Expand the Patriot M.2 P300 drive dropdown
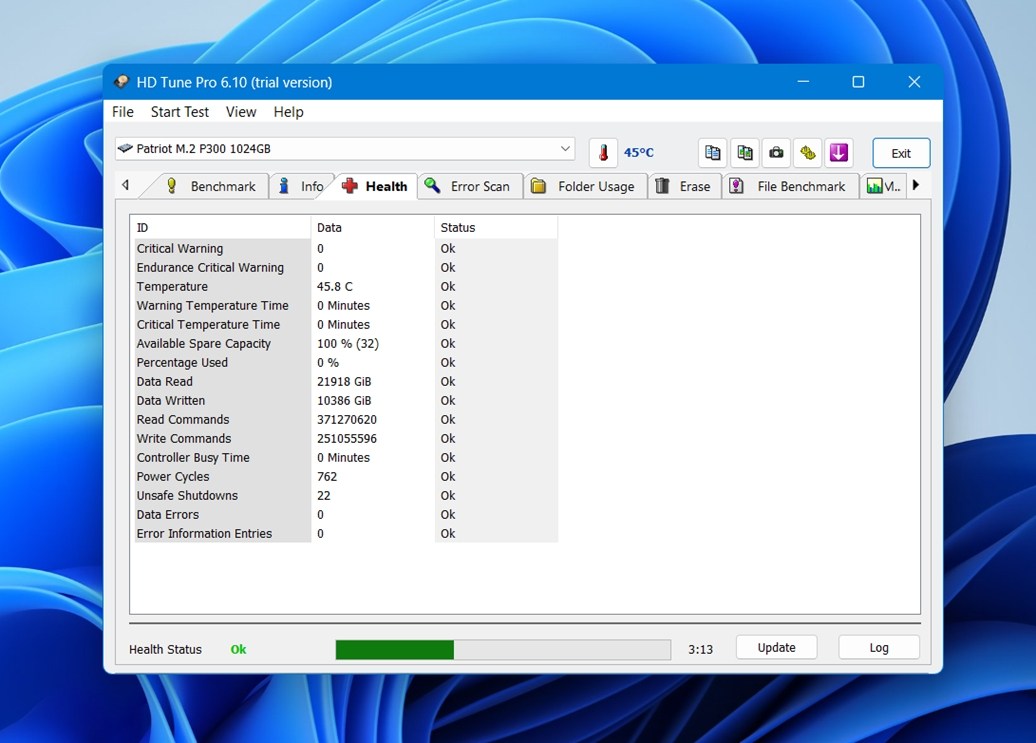The width and height of the screenshot is (1036, 743). pyautogui.click(x=565, y=149)
